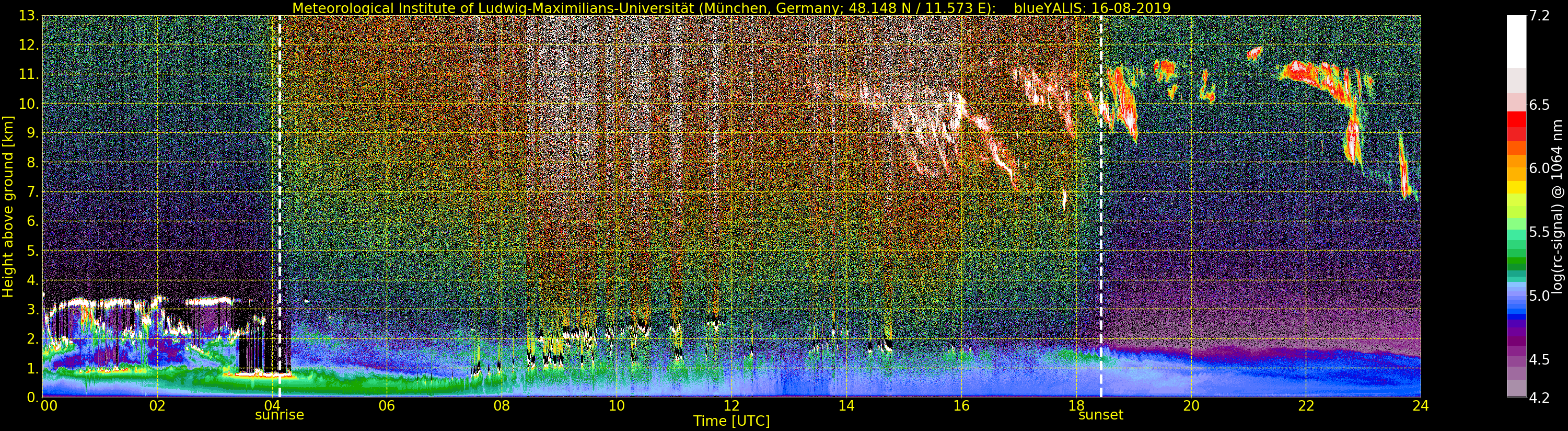
Task: Click the colorbar label "7.2"
Action: tap(1539, 16)
